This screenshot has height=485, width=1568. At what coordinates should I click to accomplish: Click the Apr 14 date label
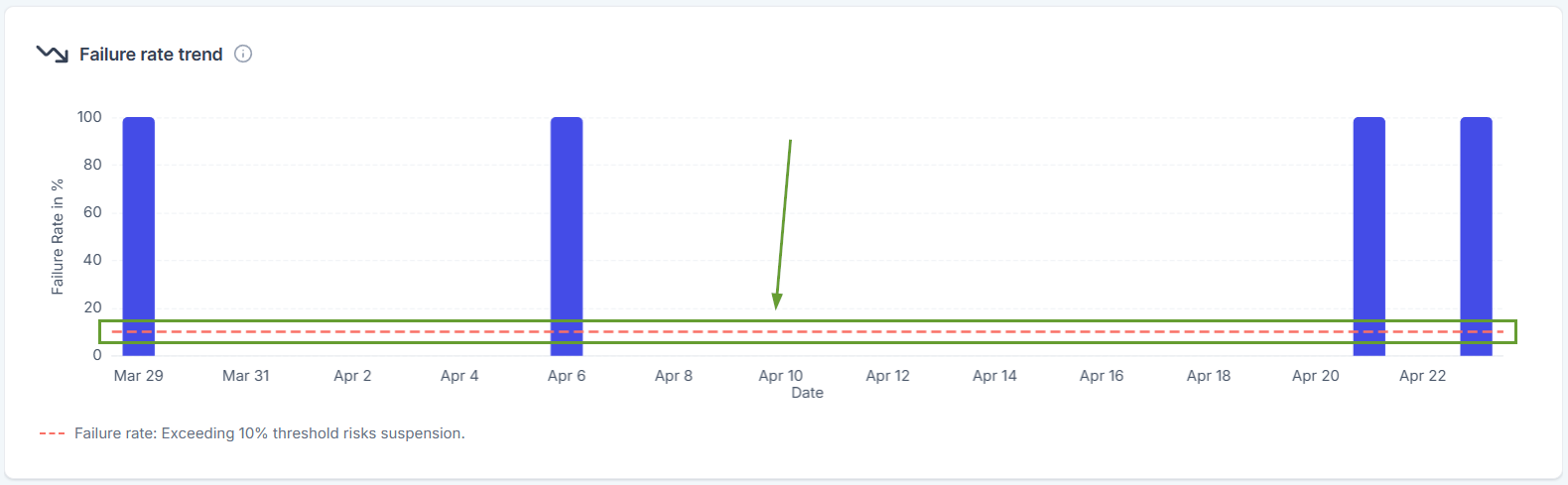994,376
